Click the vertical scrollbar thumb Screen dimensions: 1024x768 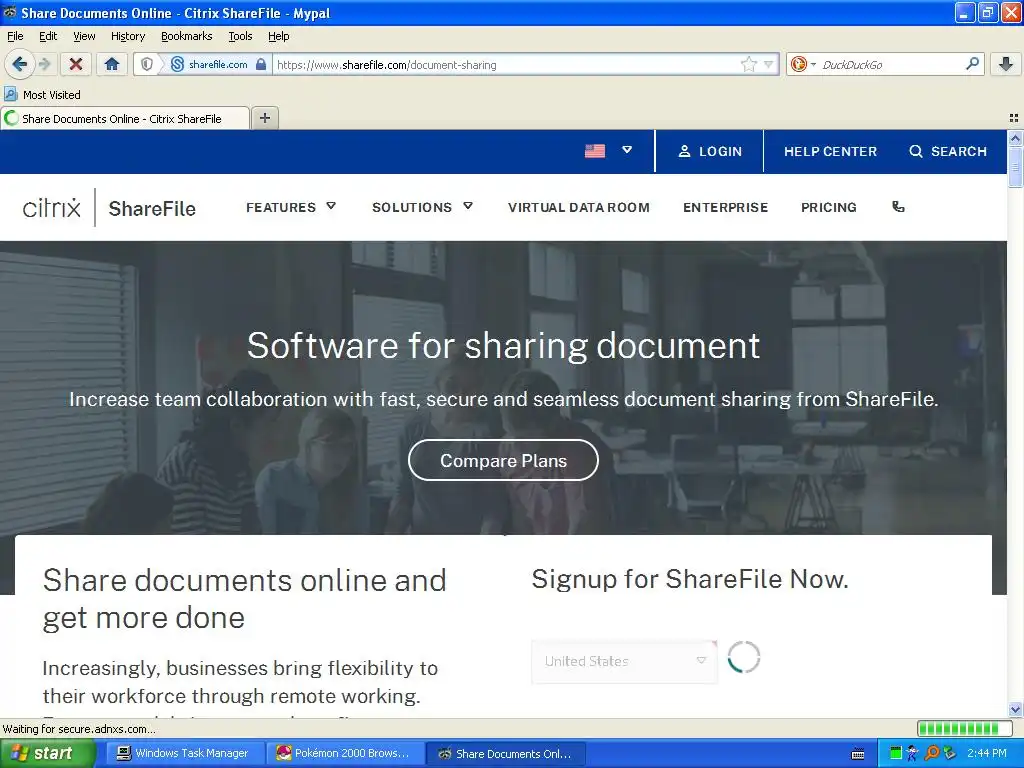coord(1015,167)
